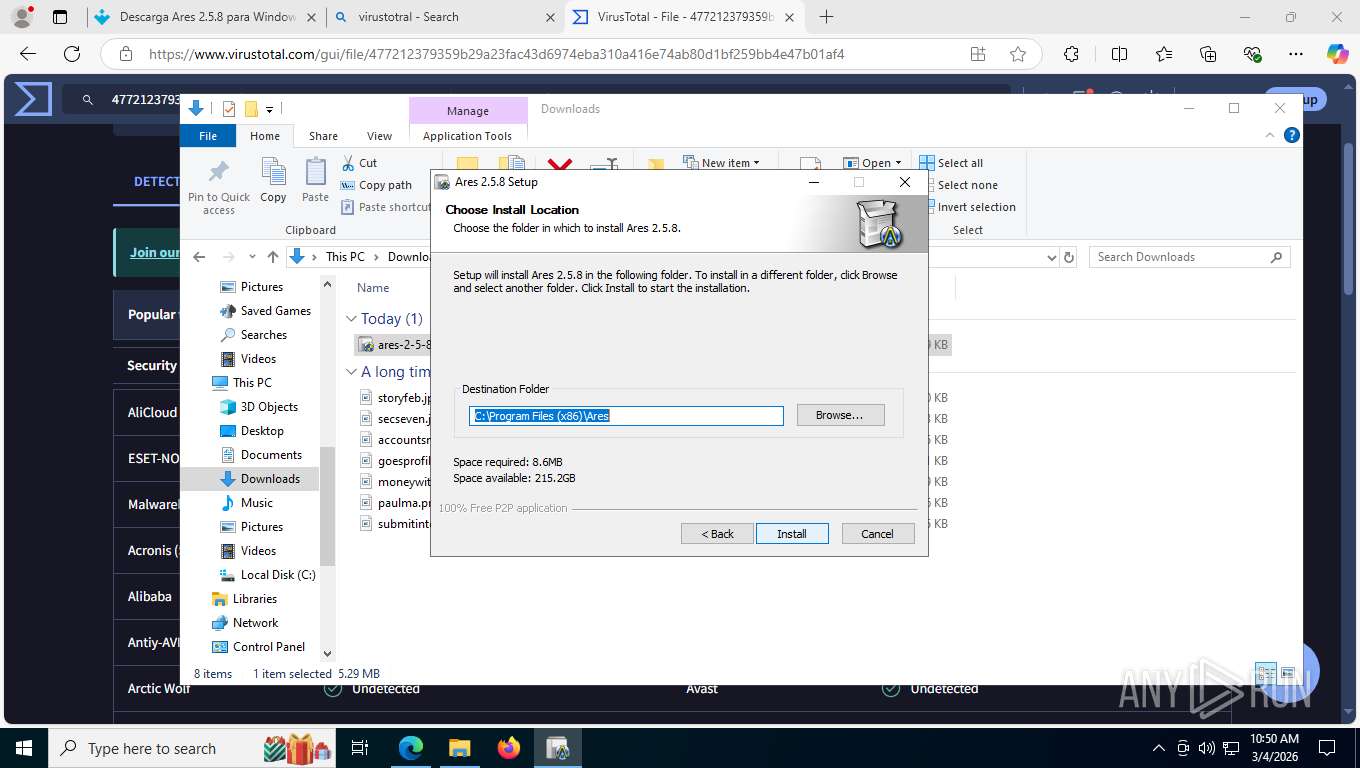Click Install in Ares Setup dialog
This screenshot has height=768, width=1360.
click(x=792, y=534)
